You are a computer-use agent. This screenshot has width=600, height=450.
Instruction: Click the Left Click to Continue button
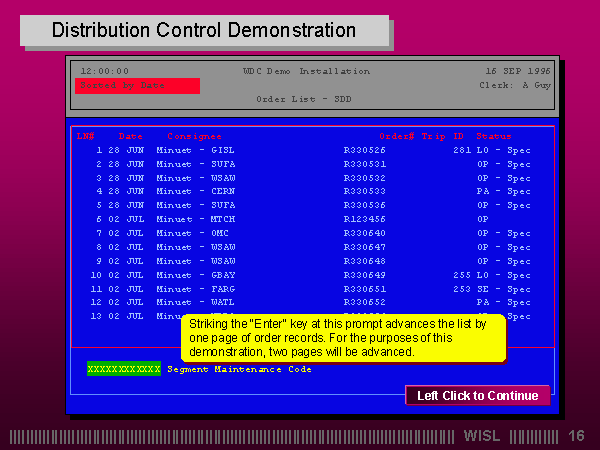[477, 396]
